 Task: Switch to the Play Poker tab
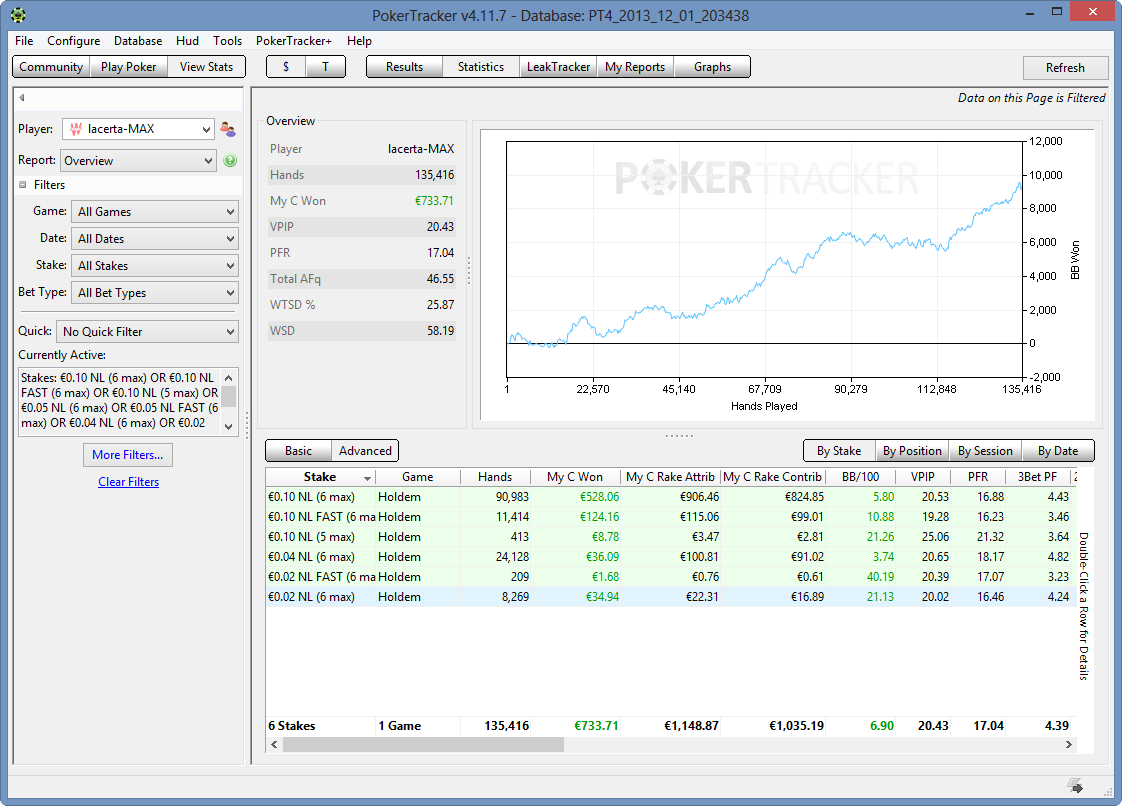coord(128,67)
